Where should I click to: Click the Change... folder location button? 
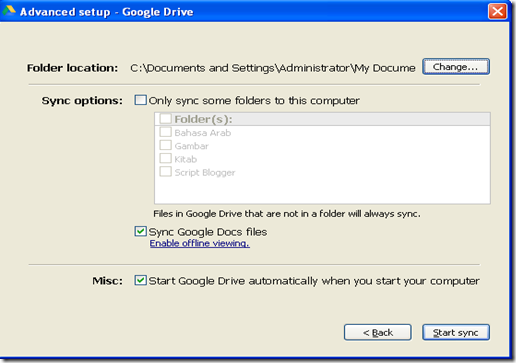[x=456, y=67]
